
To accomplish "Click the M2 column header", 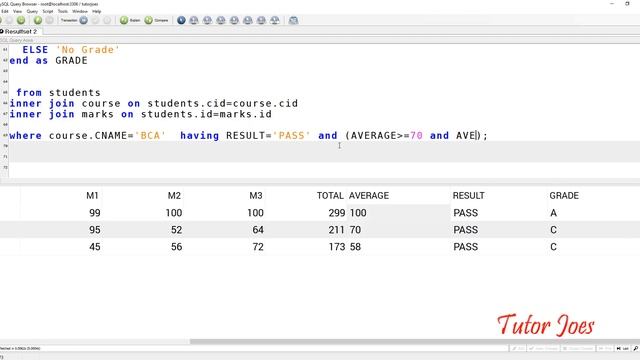I will point(174,196).
